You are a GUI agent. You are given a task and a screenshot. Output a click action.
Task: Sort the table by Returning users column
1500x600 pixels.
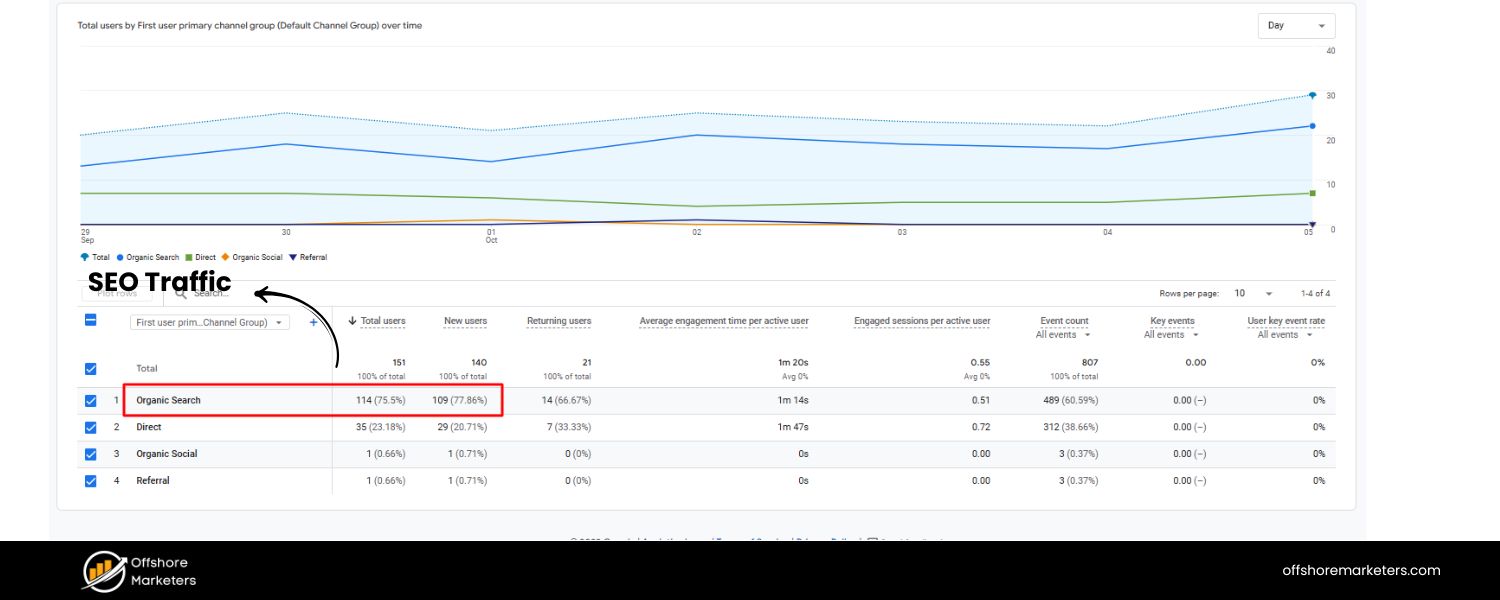pos(558,320)
